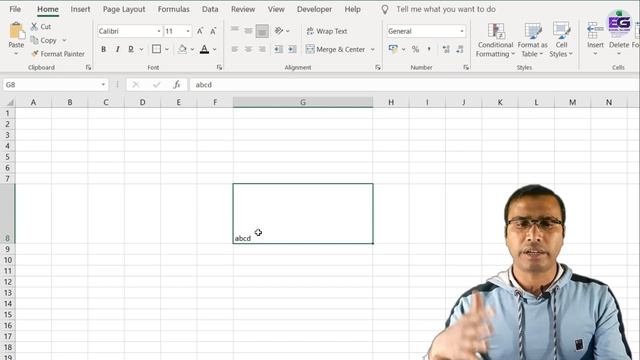Click the formula bar showing abcd

(x=414, y=84)
